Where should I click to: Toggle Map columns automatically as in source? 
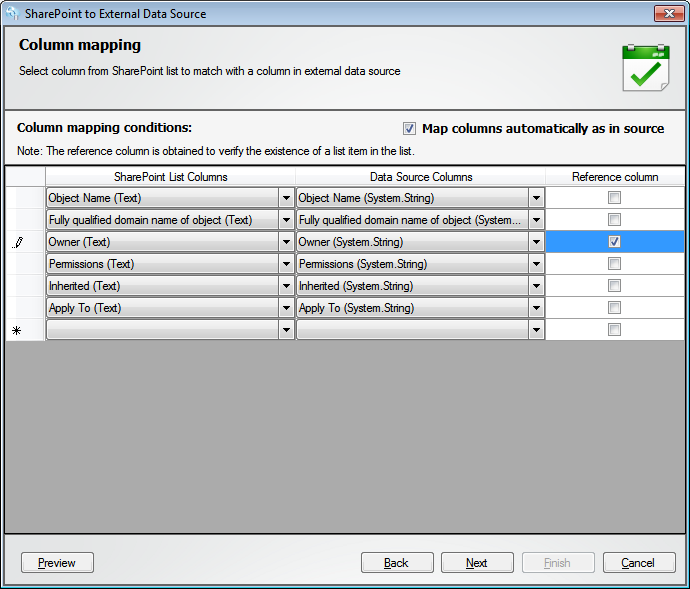pos(409,129)
